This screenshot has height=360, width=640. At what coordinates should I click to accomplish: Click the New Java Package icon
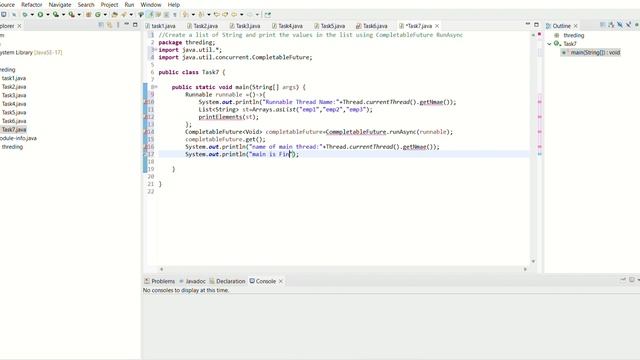[88, 14]
